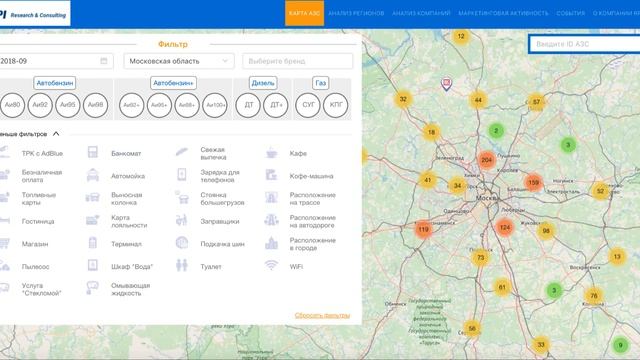Select the Туалет filter icon
This screenshot has height=360, width=640.
click(x=182, y=265)
